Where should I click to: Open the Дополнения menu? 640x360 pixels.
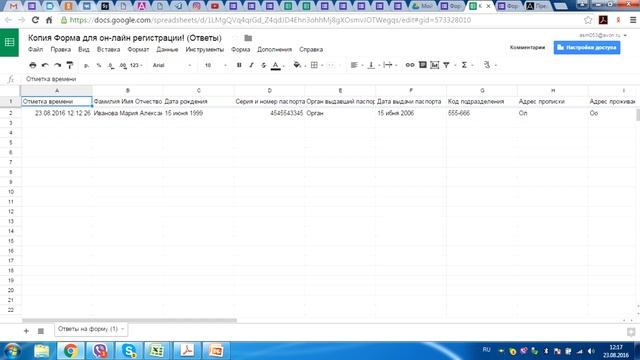pyautogui.click(x=274, y=49)
